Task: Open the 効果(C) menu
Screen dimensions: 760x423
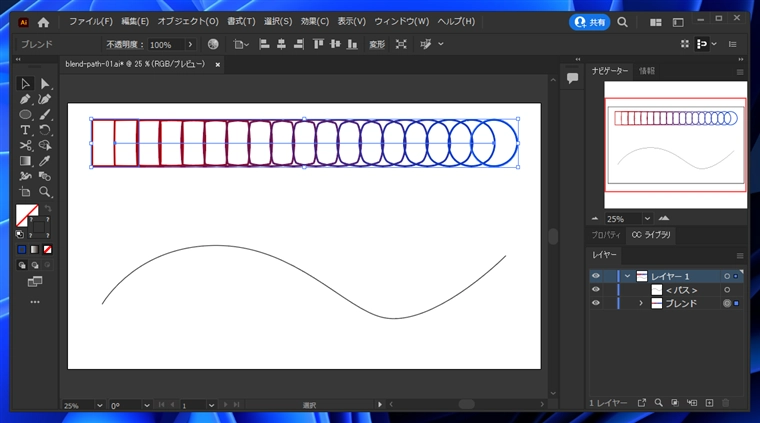Action: click(315, 22)
